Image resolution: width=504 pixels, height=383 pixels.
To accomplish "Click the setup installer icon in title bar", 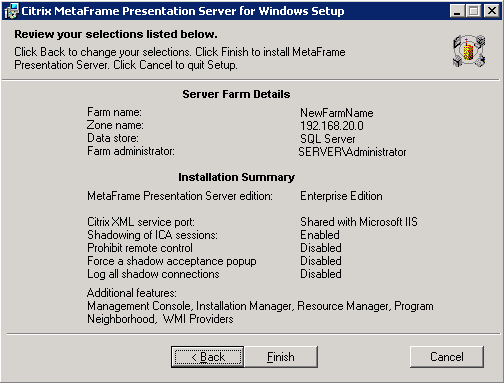I will coord(11,11).
